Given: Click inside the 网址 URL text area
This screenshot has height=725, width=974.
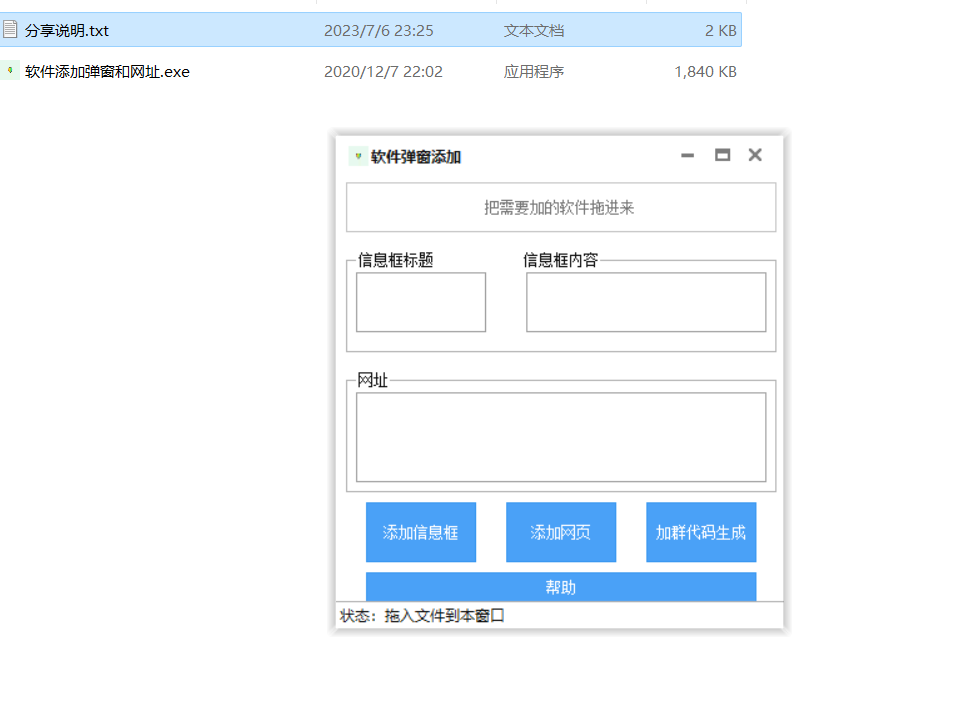Looking at the screenshot, I should click(562, 437).
